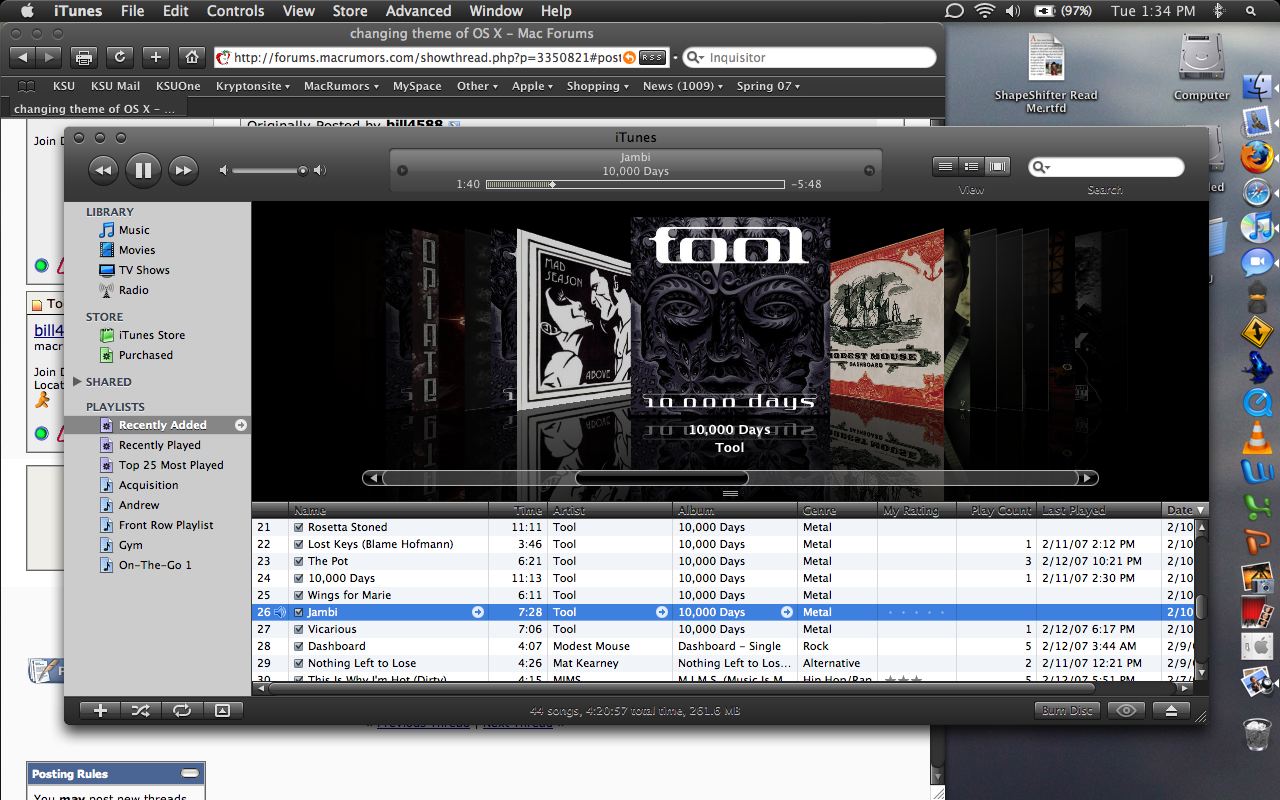Viewport: 1280px width, 800px height.
Task: Open VLC cone icon in Dock
Action: [1257, 438]
